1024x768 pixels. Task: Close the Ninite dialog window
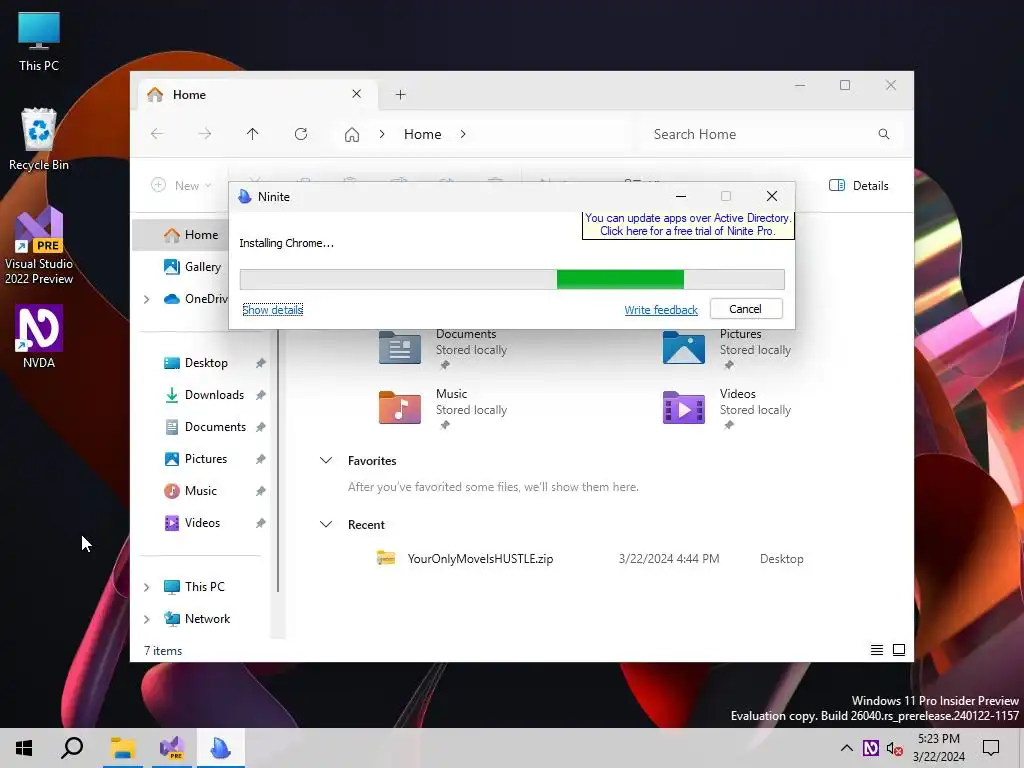pos(772,197)
